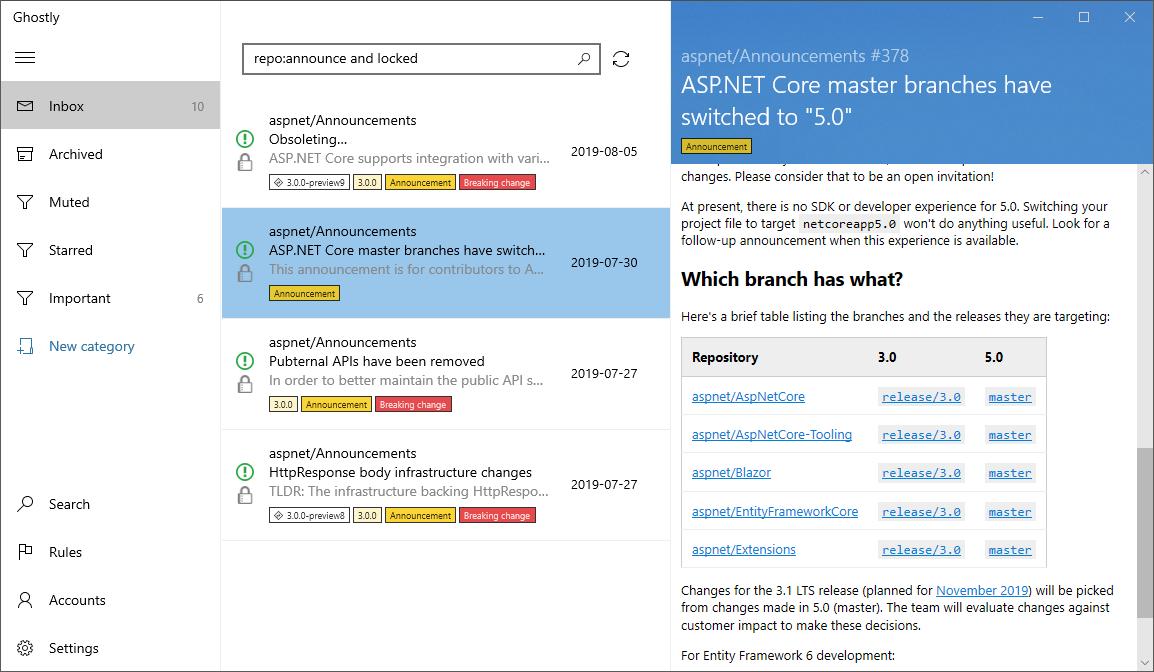Open the aspnet/AspNetCore repository link

click(748, 397)
